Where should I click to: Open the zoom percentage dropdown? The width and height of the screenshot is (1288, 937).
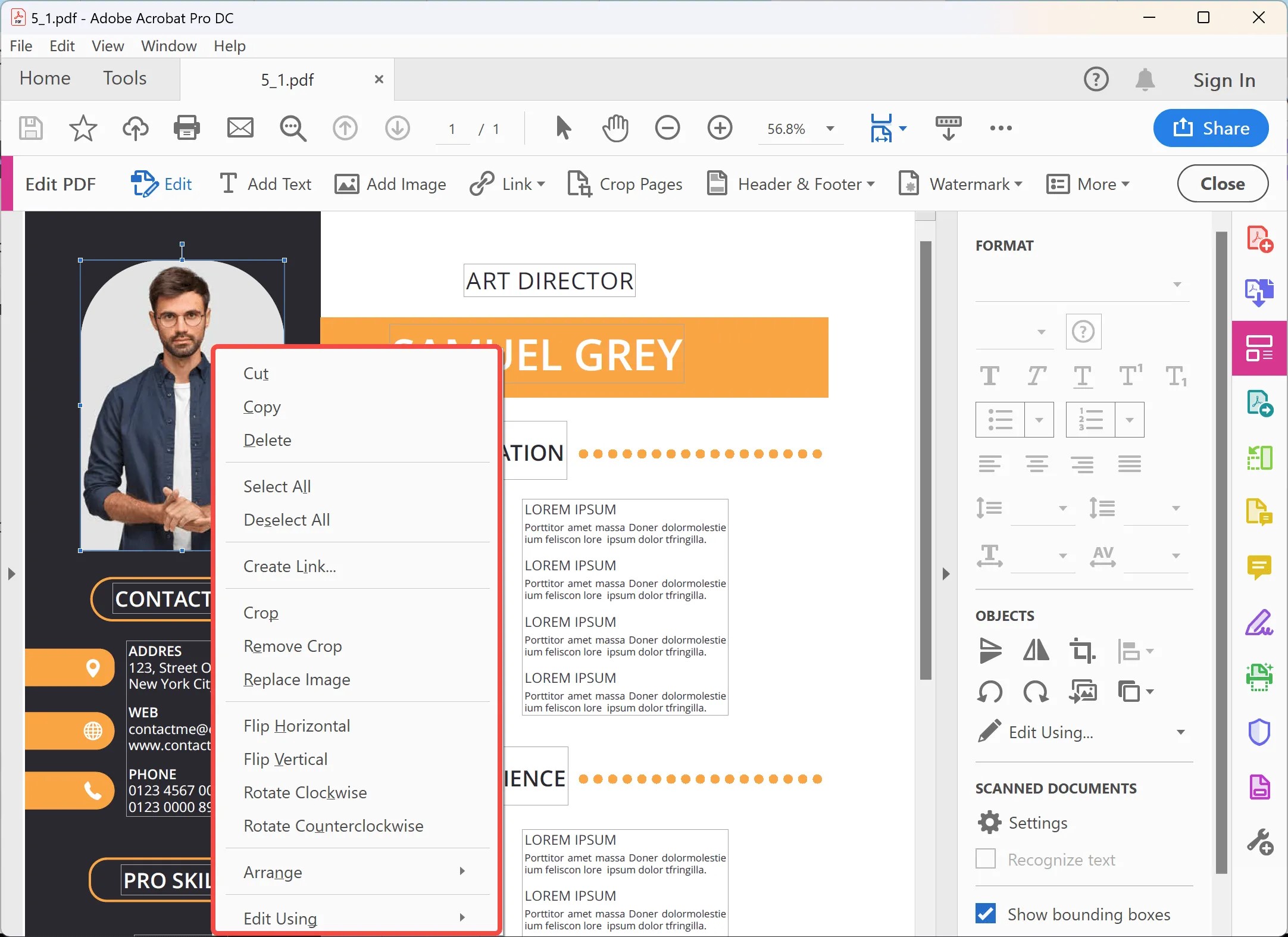point(830,129)
